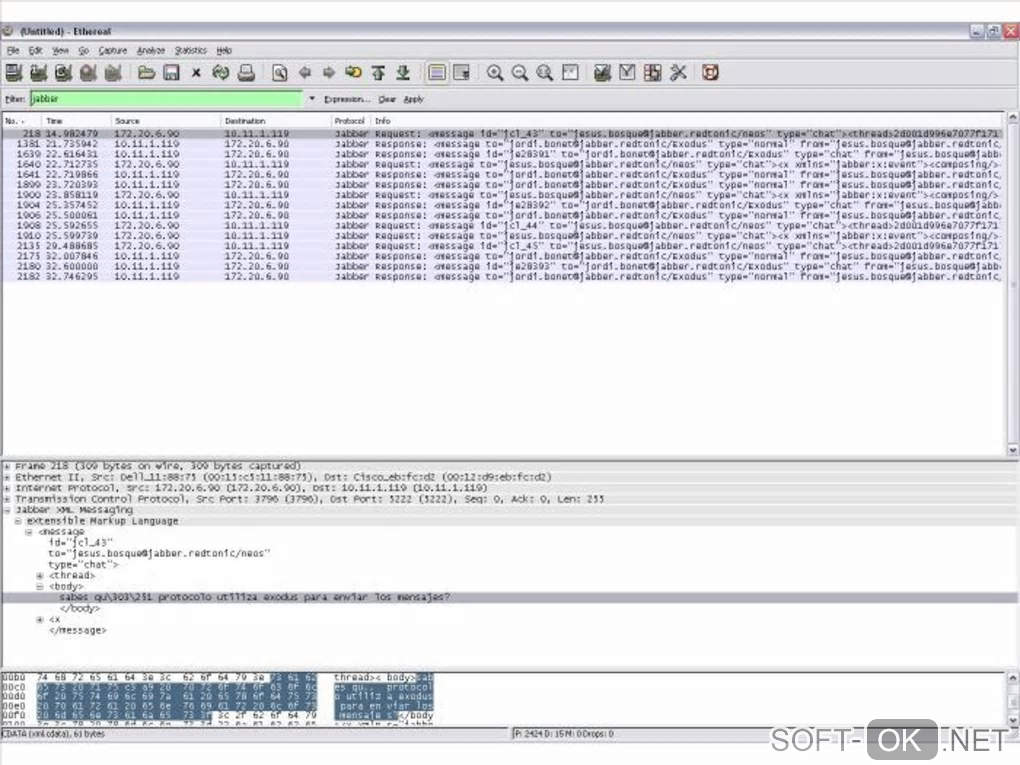Open a capture file with folder icon
This screenshot has height=765, width=1020.
(146, 73)
